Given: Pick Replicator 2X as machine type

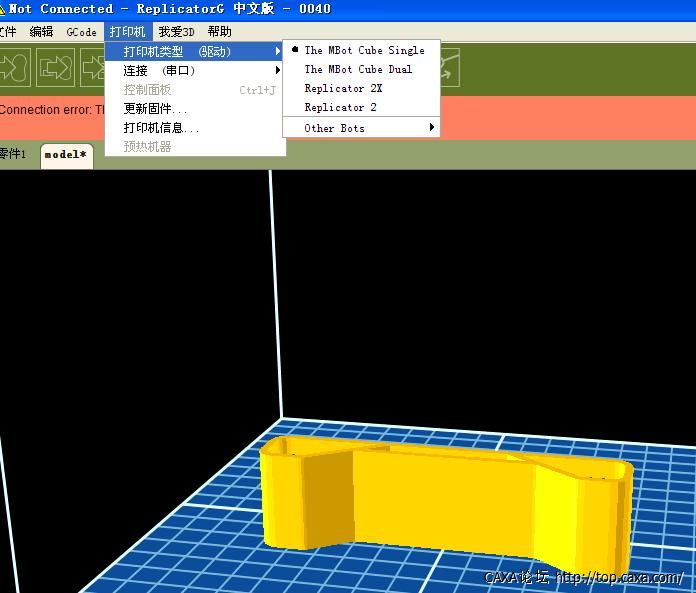Looking at the screenshot, I should tap(343, 88).
